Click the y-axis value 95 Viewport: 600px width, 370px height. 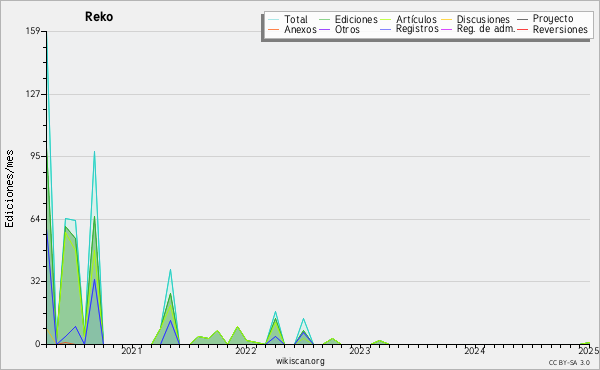pyautogui.click(x=35, y=156)
